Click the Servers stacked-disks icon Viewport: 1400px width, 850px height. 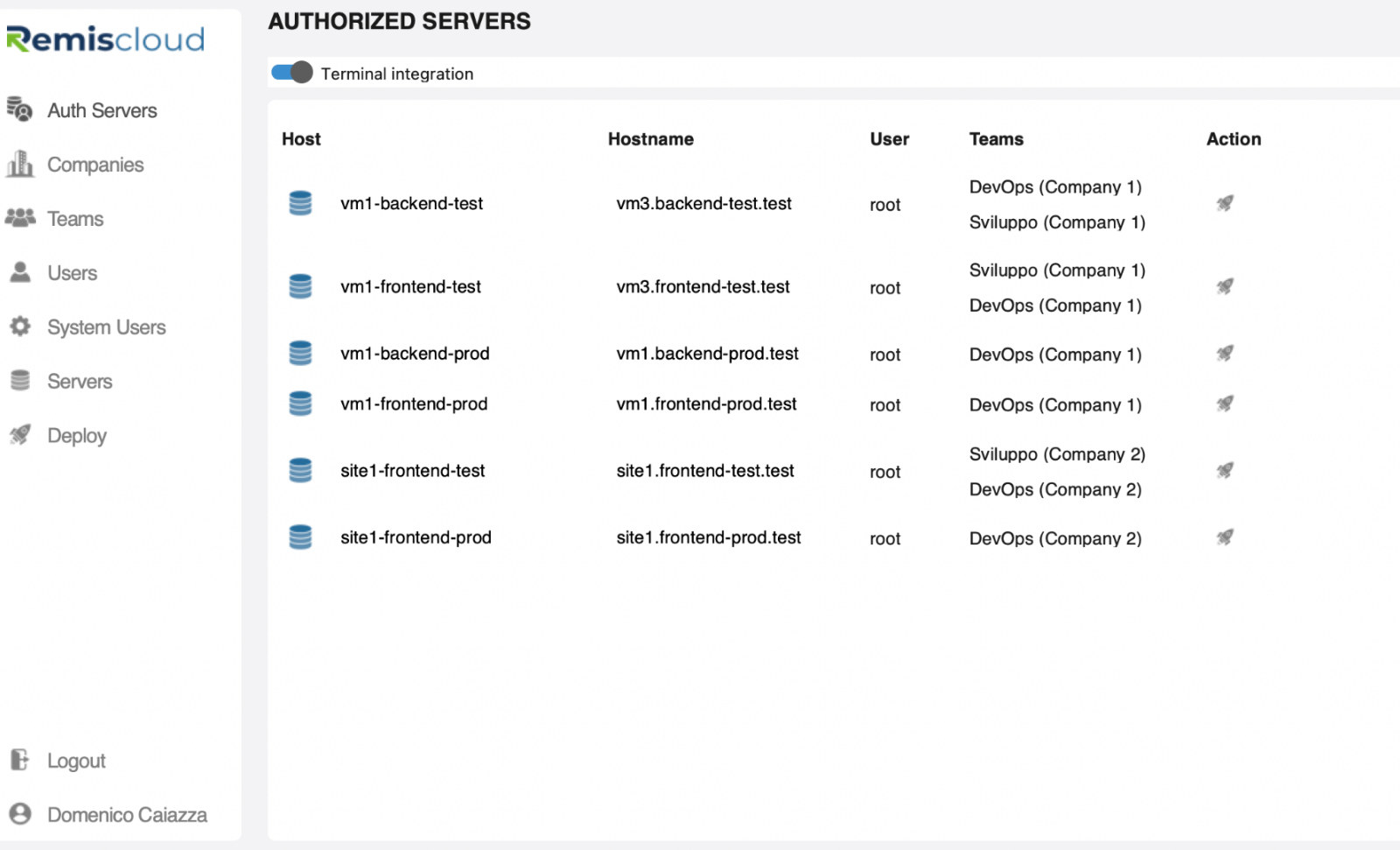click(x=21, y=381)
